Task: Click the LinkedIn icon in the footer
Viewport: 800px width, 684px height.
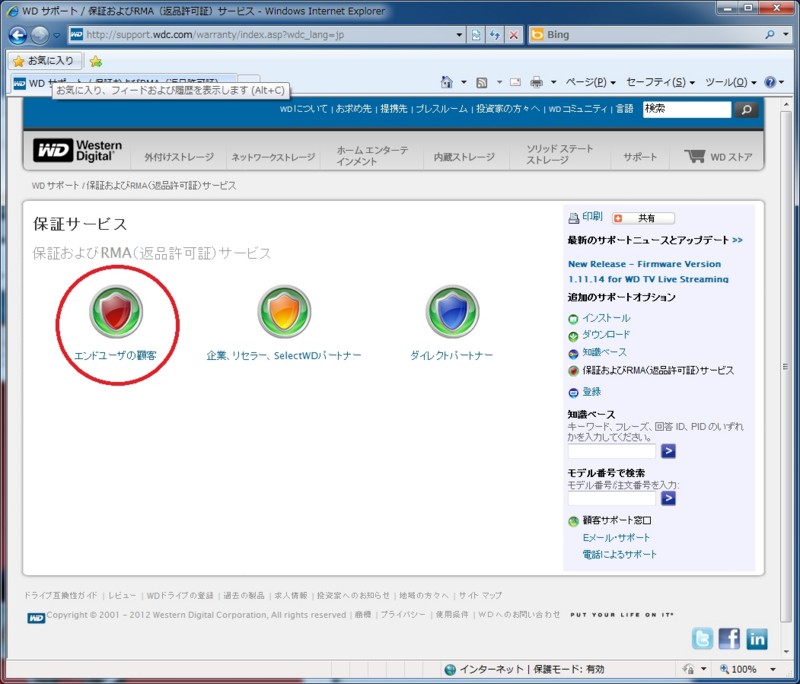Action: coord(757,638)
